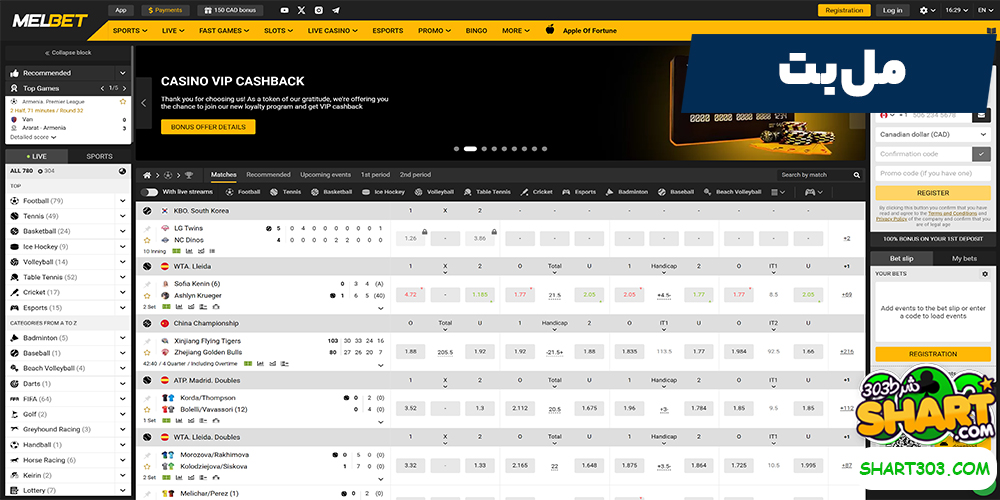Select the 1st period tab

(375, 175)
